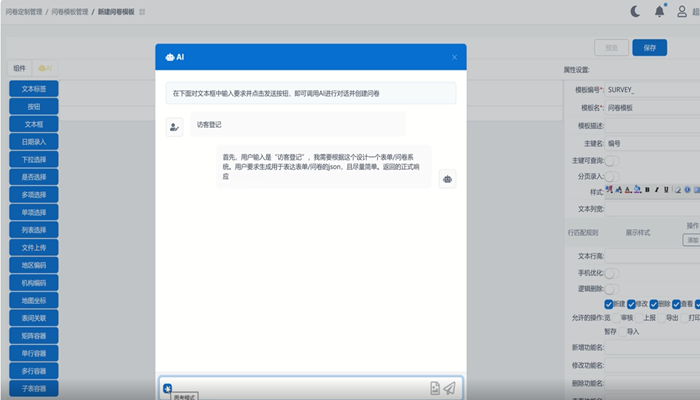The width and height of the screenshot is (700, 400).
Task: Click the 预览 button
Action: 612,48
